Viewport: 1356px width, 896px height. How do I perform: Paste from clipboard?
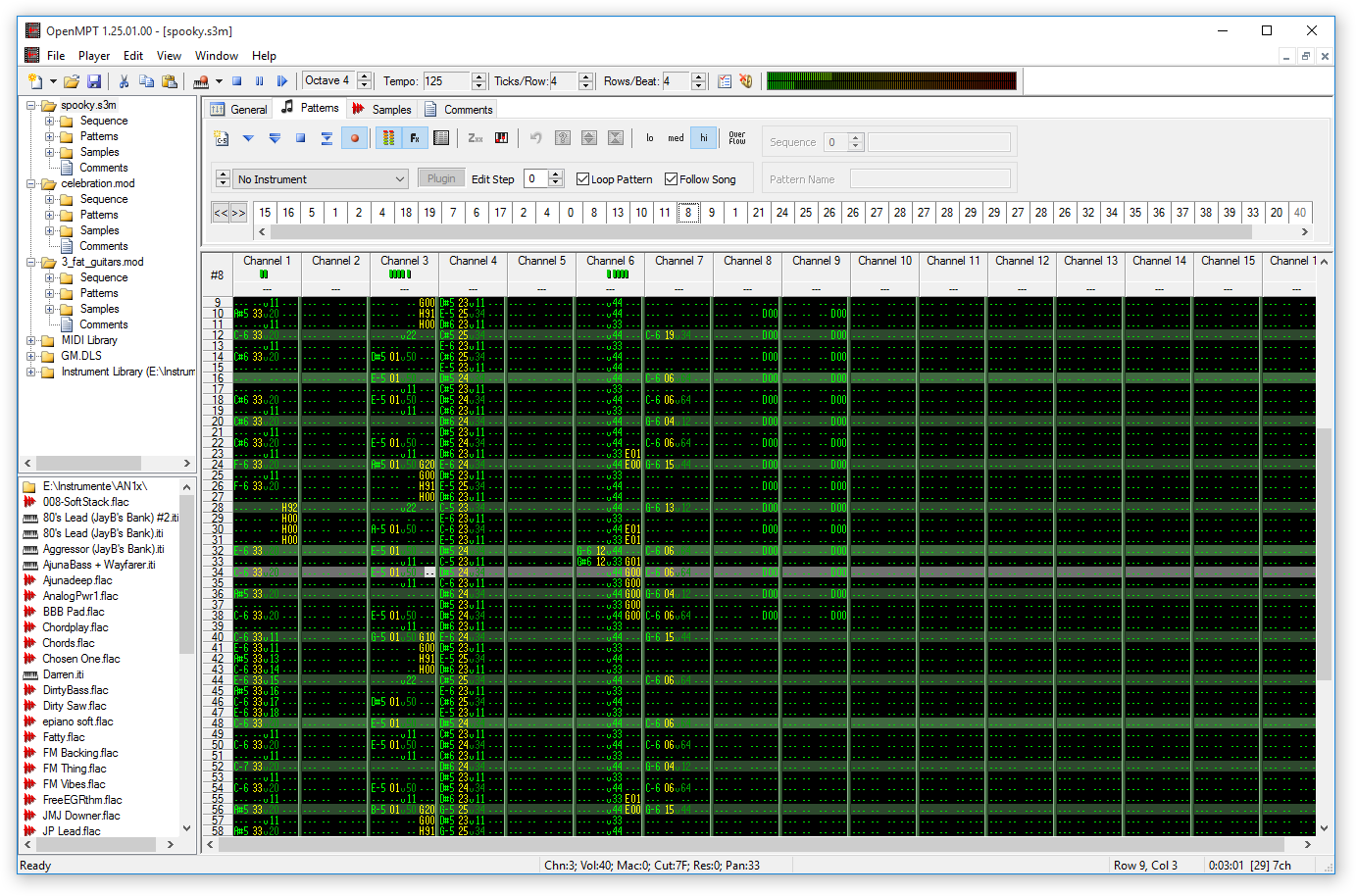[170, 81]
